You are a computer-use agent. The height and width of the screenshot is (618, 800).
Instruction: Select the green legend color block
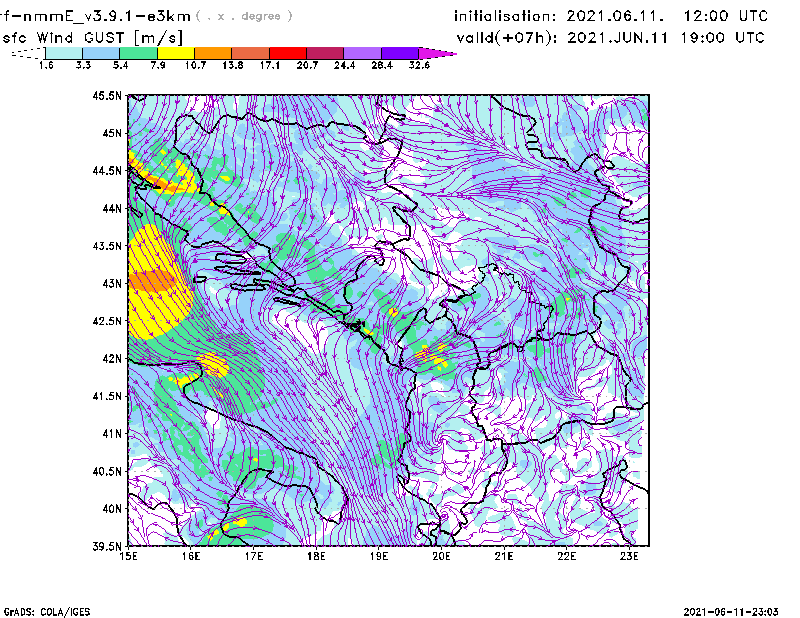coord(138,53)
